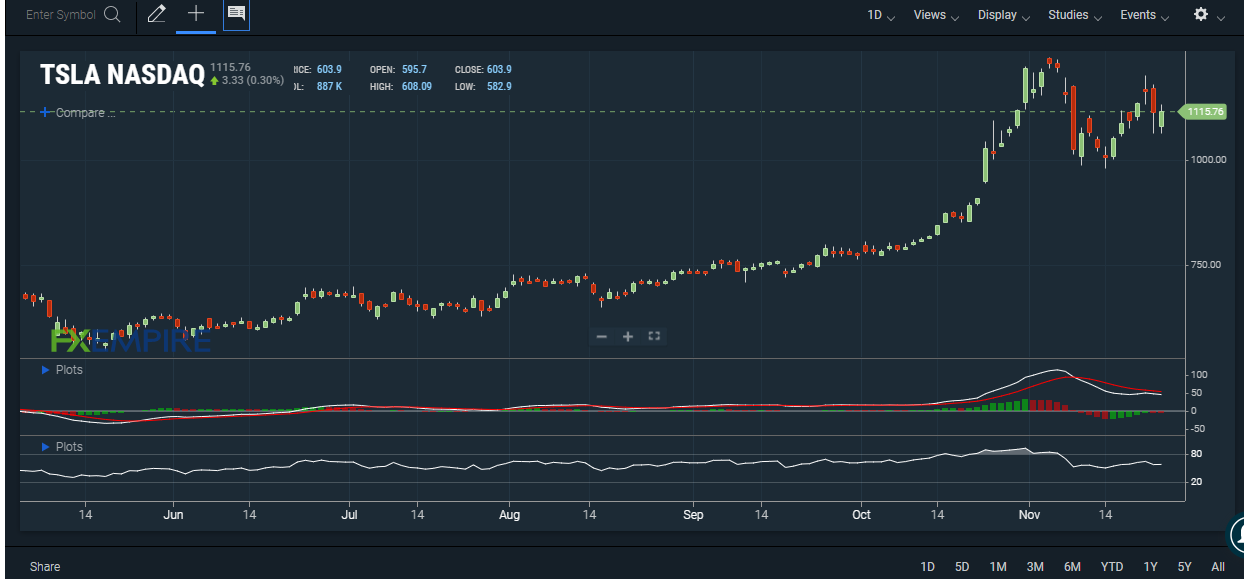Select the 5Y range

[x=1185, y=567]
